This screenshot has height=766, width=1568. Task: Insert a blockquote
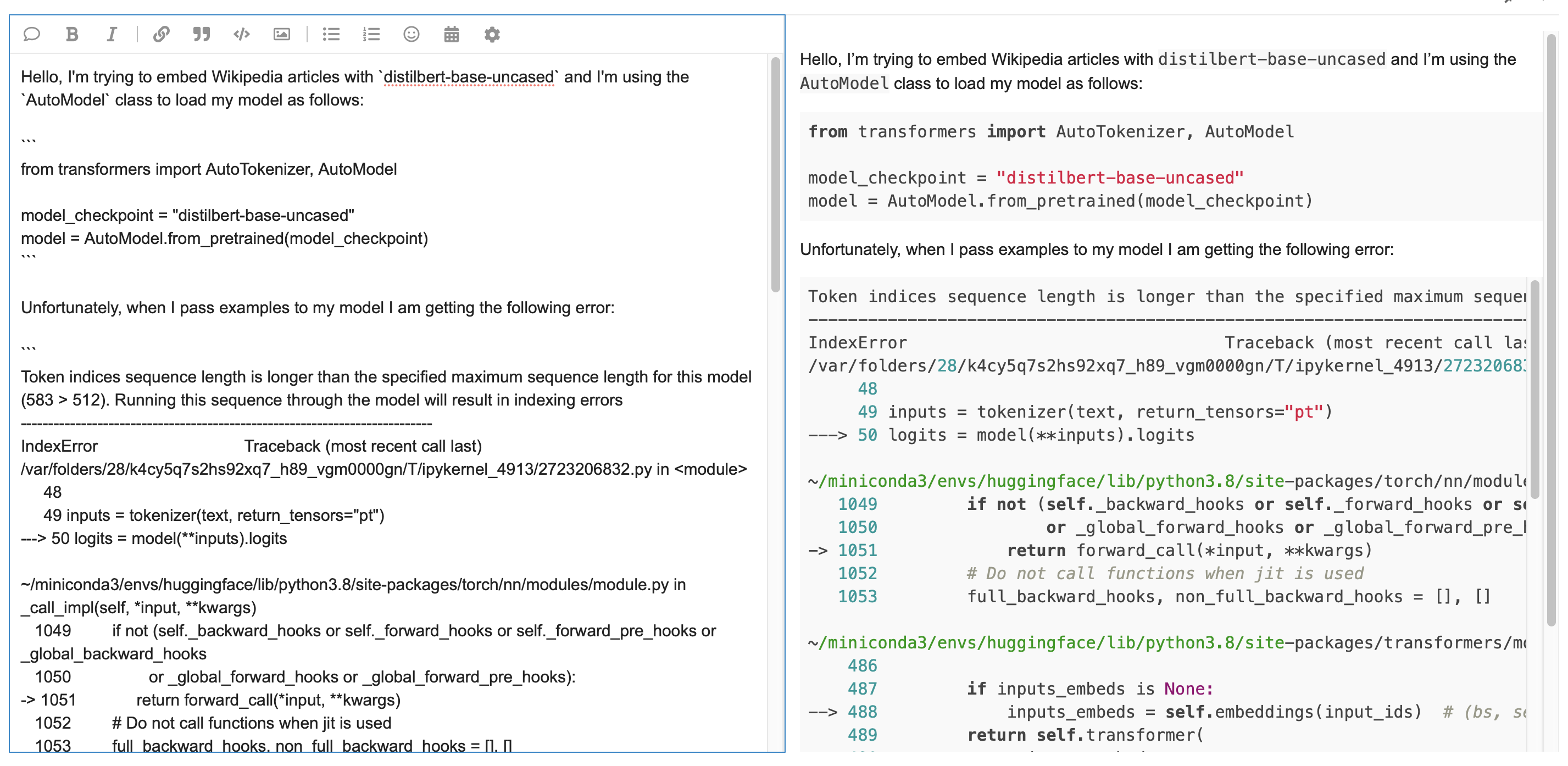pyautogui.click(x=201, y=34)
